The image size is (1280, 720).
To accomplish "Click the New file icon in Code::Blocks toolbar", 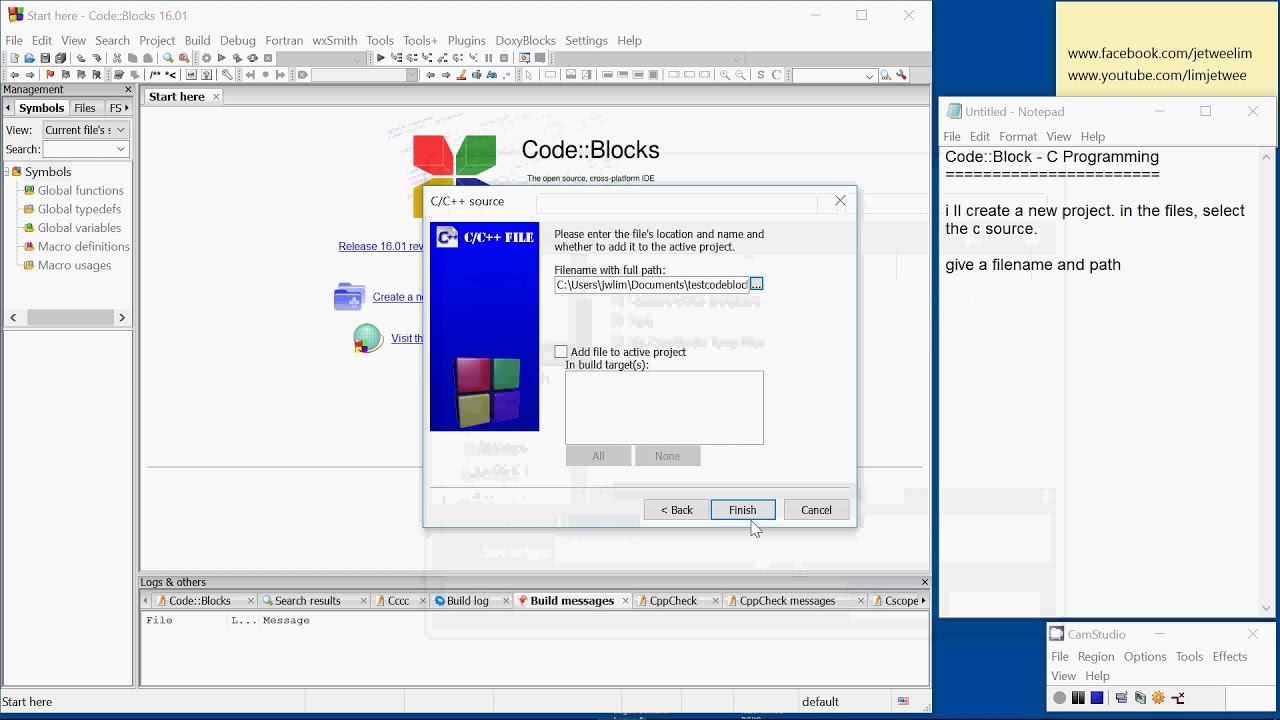I will 14,58.
